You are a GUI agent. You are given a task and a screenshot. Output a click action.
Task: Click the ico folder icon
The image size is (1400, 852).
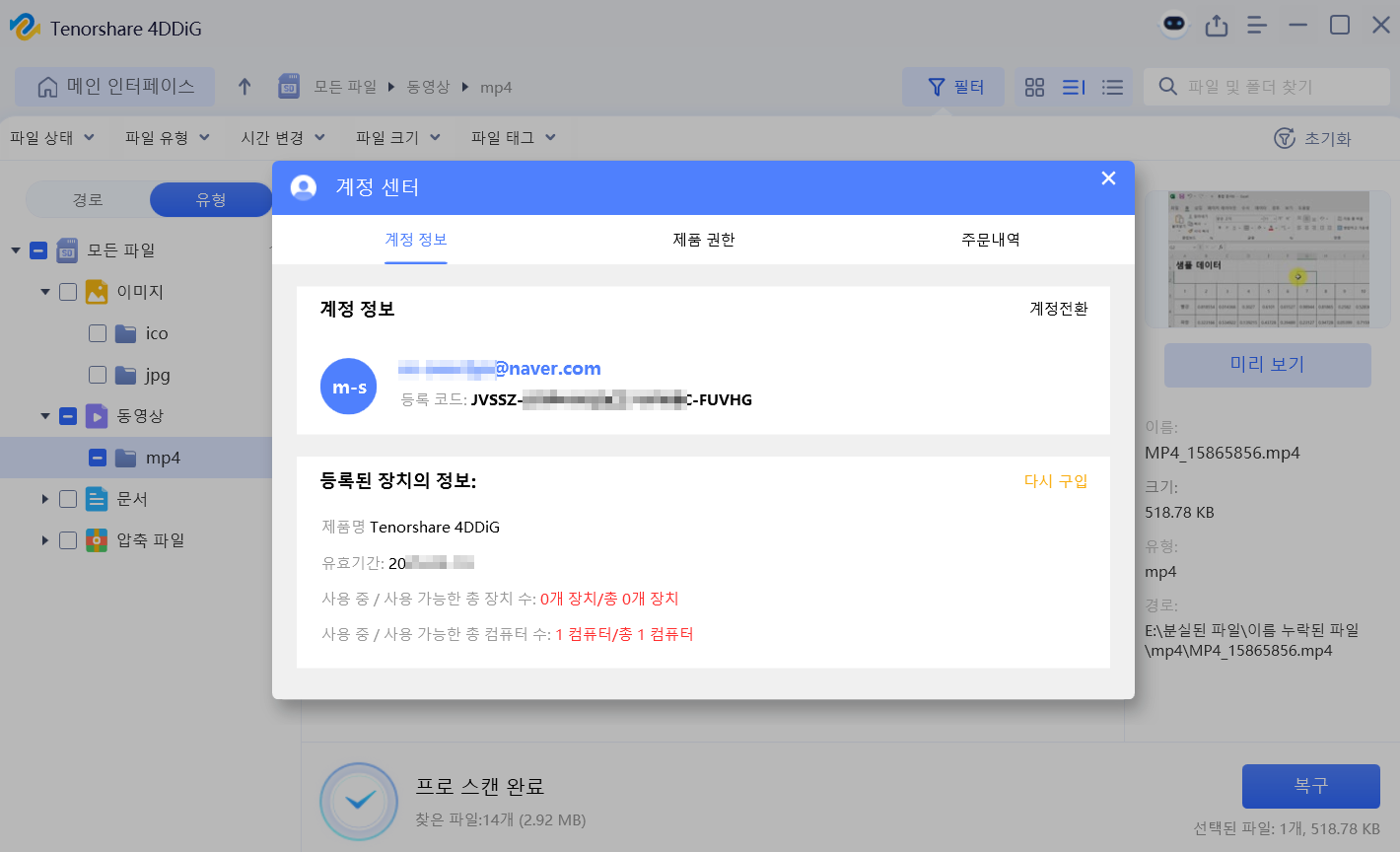point(125,333)
